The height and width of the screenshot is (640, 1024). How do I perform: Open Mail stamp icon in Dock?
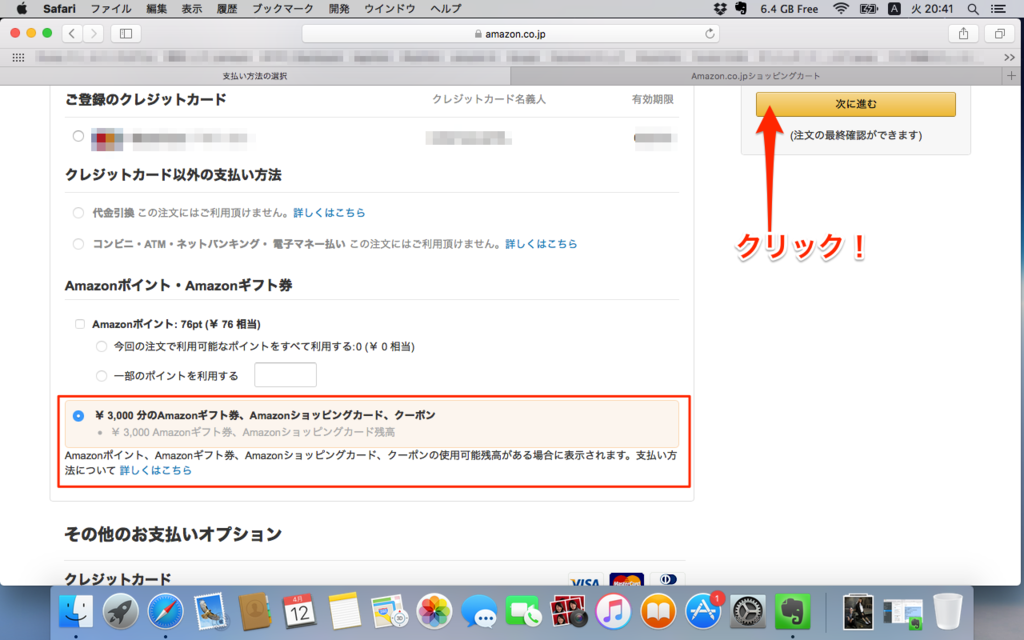[x=210, y=612]
